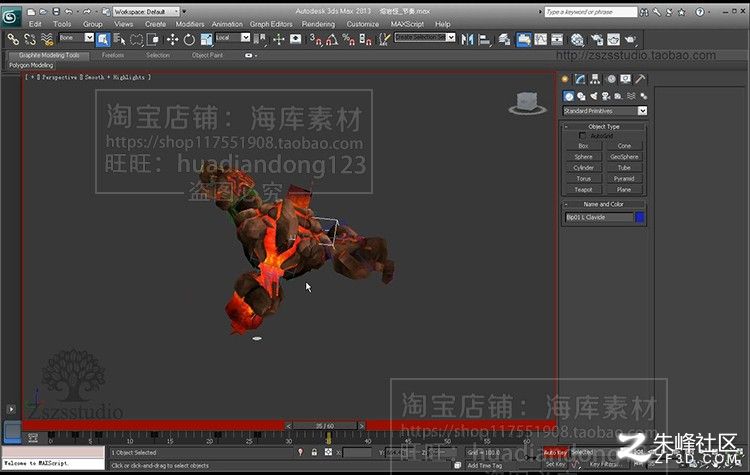This screenshot has height=475, width=750.
Task: Click the Redo arrow icon
Action: tap(87, 11)
